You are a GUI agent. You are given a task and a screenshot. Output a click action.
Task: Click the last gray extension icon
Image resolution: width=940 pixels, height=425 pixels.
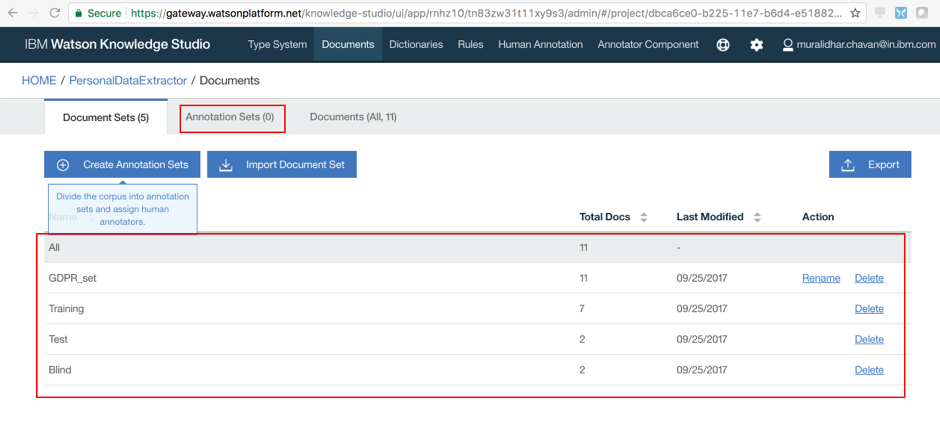pyautogui.click(x=921, y=13)
